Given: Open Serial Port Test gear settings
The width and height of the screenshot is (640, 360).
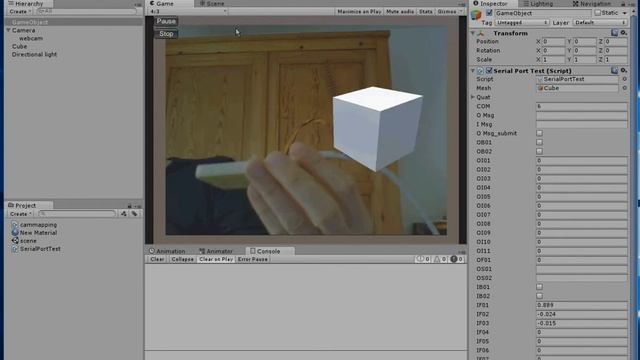Looking at the screenshot, I should (623, 71).
